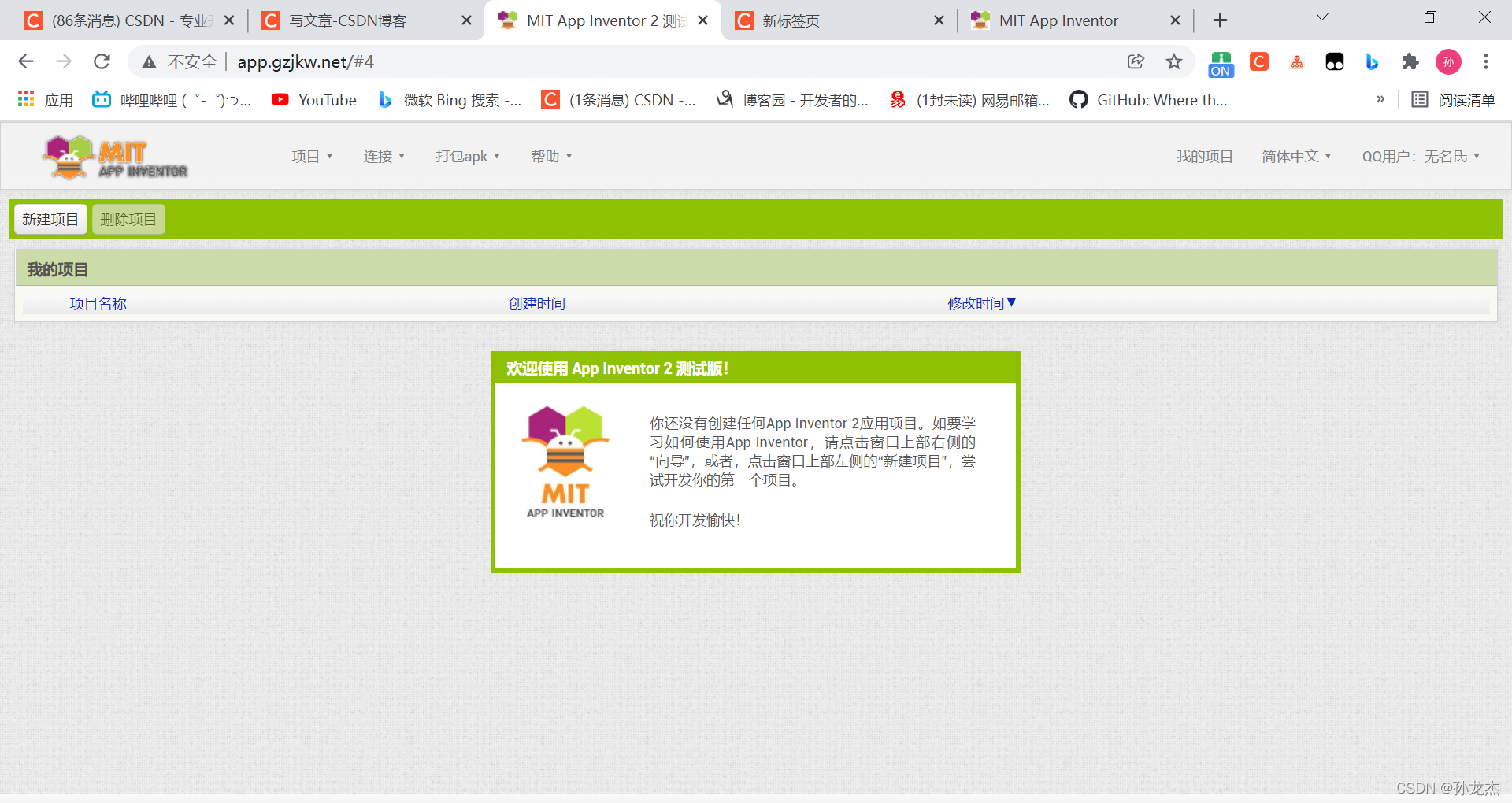This screenshot has width=1512, height=803.
Task: Open the Apps grid bookmark
Action: click(x=46, y=100)
